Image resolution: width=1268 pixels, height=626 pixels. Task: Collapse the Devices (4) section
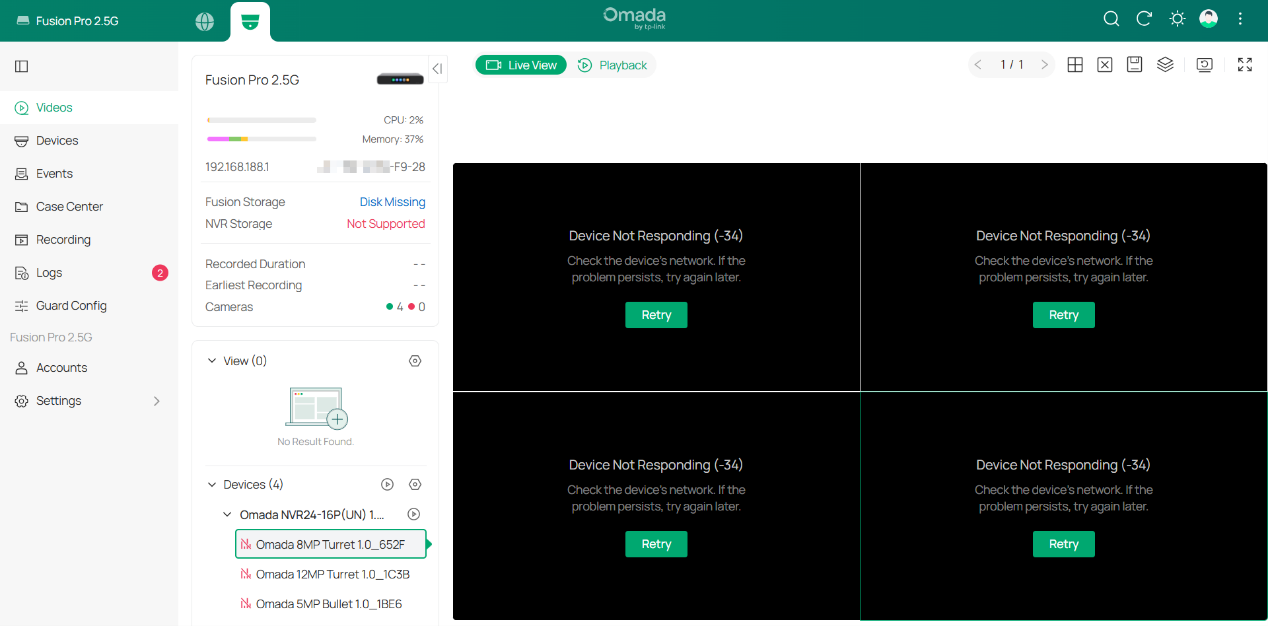212,485
